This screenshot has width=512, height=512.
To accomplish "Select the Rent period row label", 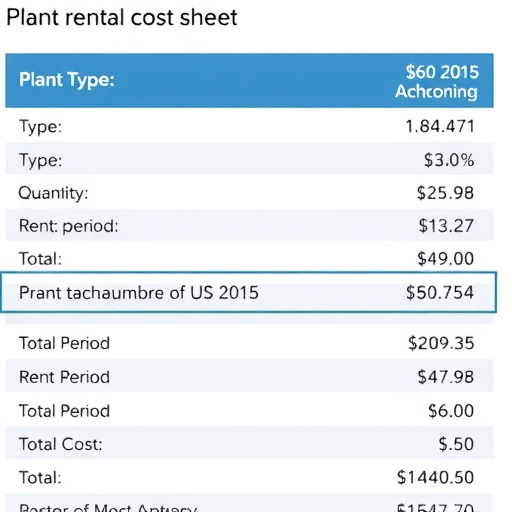I will coord(69,226).
